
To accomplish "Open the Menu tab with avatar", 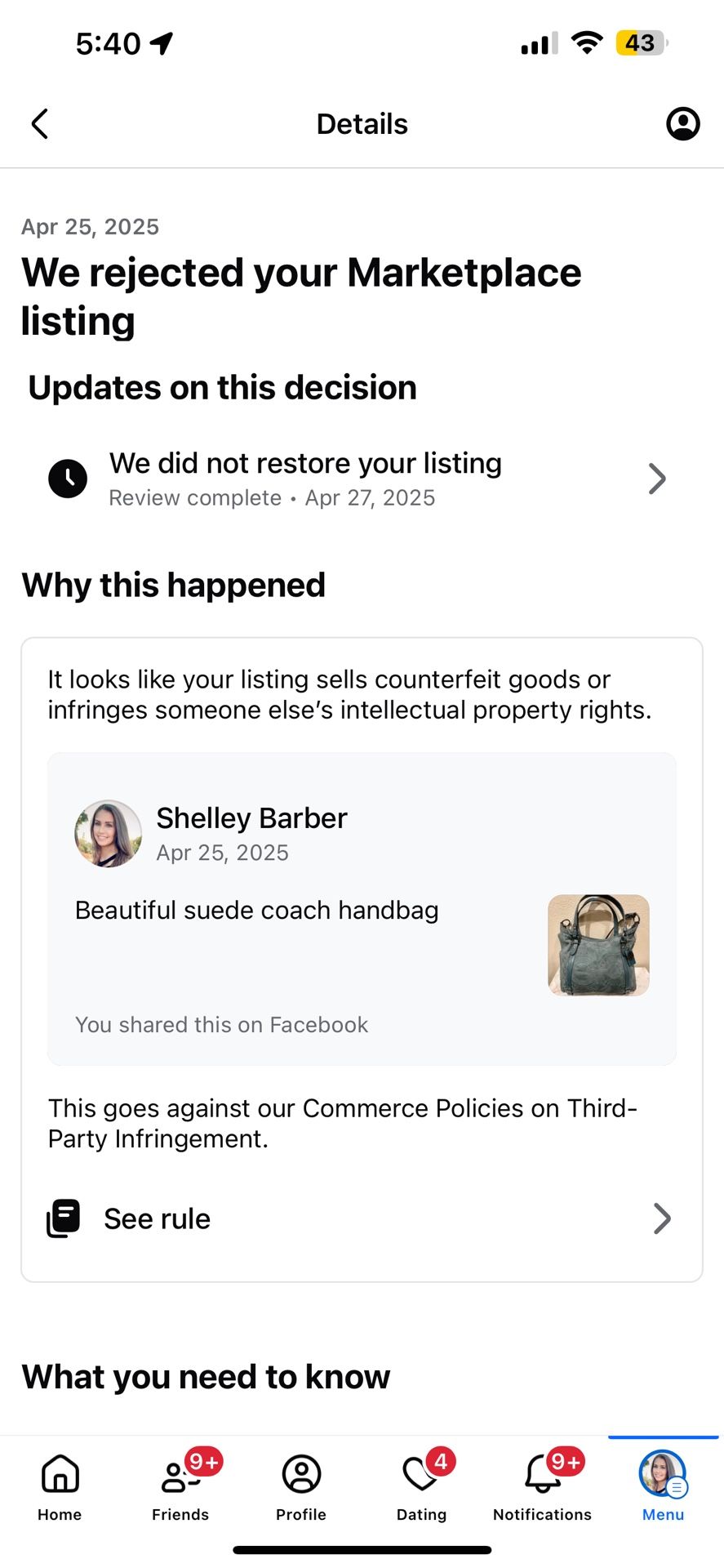I will click(663, 1488).
